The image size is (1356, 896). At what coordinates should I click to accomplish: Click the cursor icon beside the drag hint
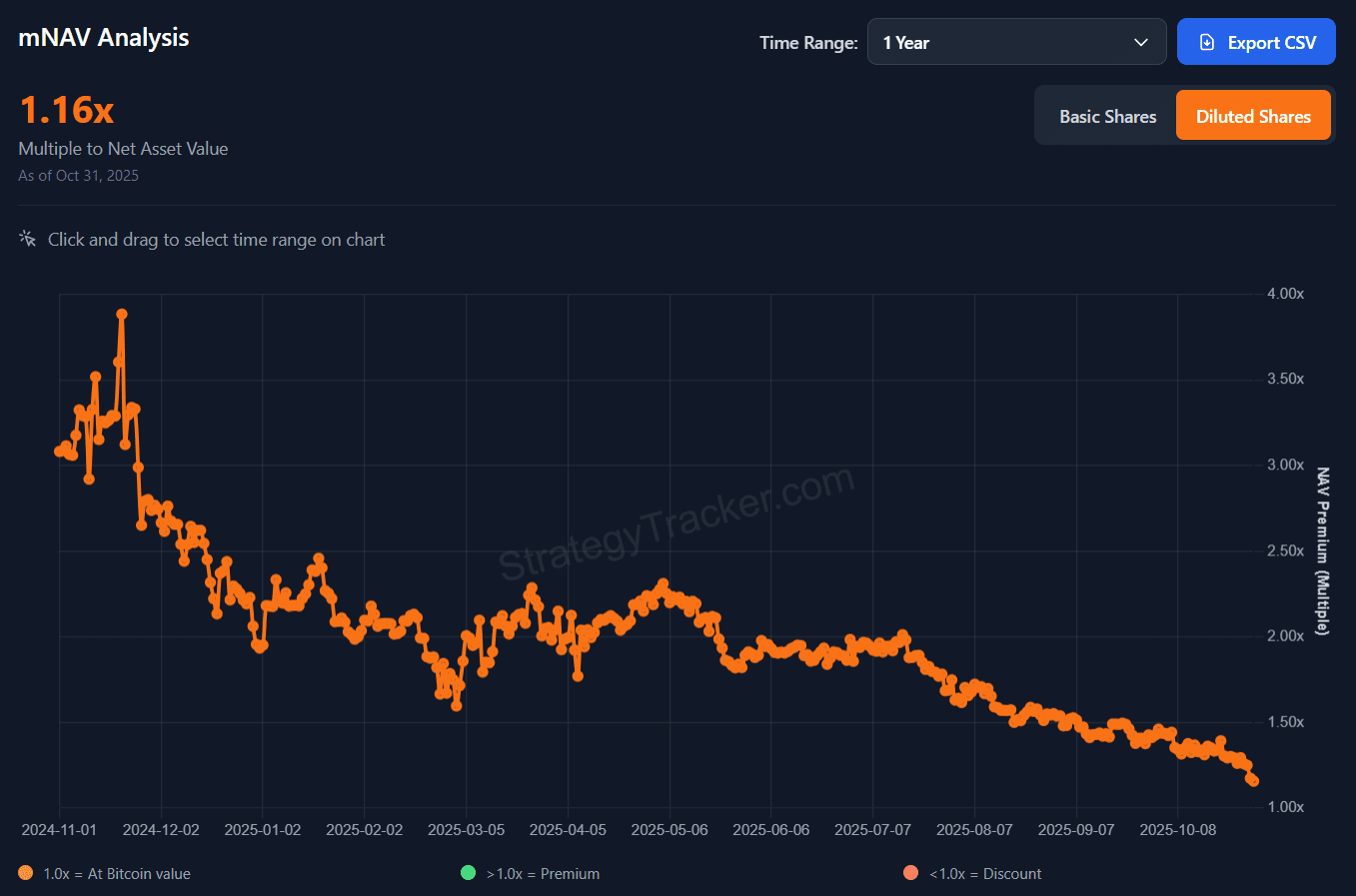click(x=28, y=239)
